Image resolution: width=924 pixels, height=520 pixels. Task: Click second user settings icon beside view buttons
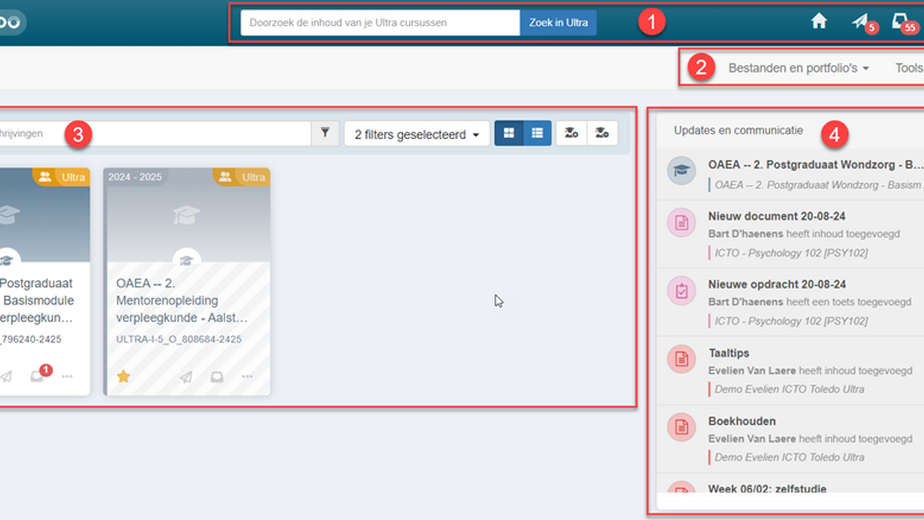pos(602,133)
